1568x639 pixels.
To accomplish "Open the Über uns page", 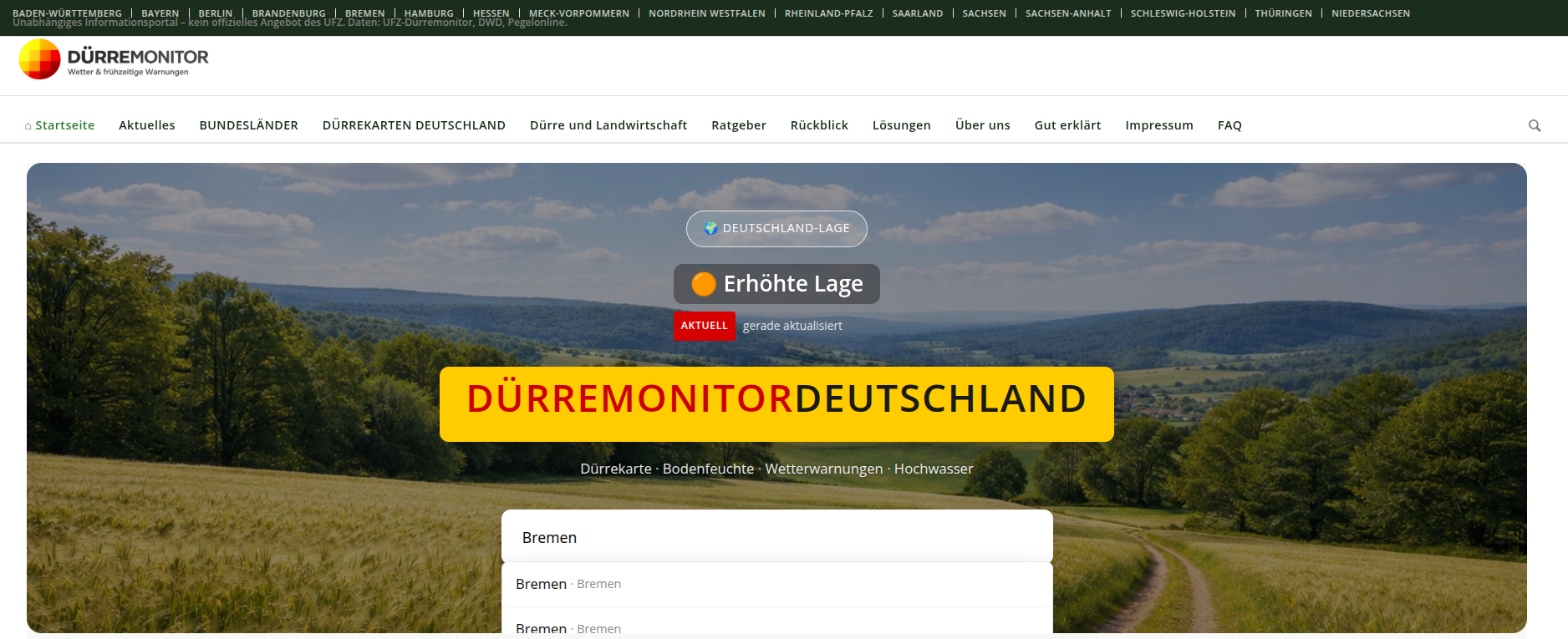I will [x=983, y=125].
